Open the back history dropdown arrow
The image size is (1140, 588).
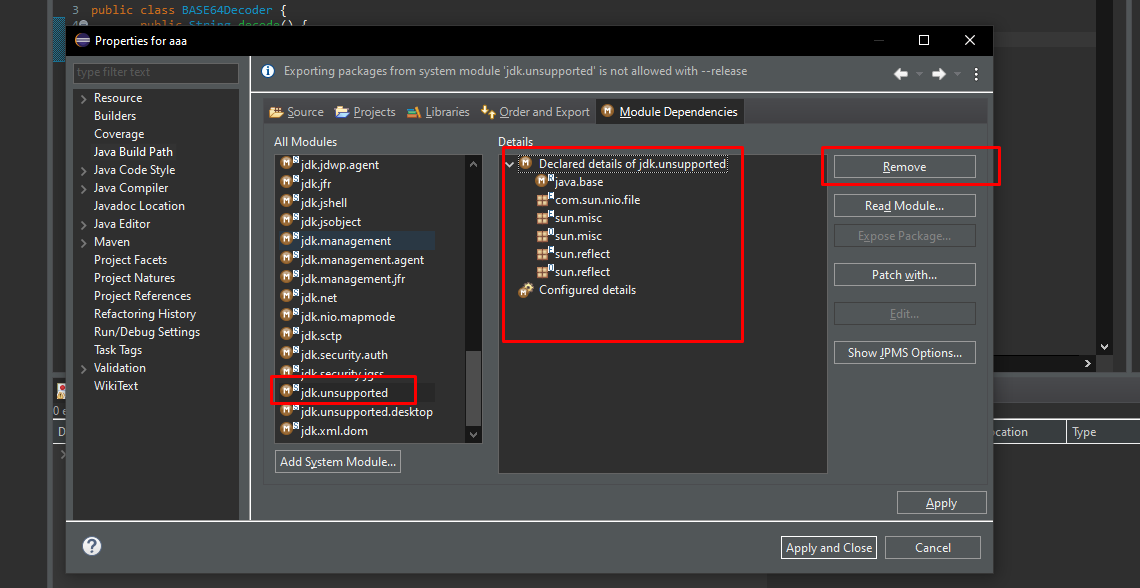coord(919,73)
